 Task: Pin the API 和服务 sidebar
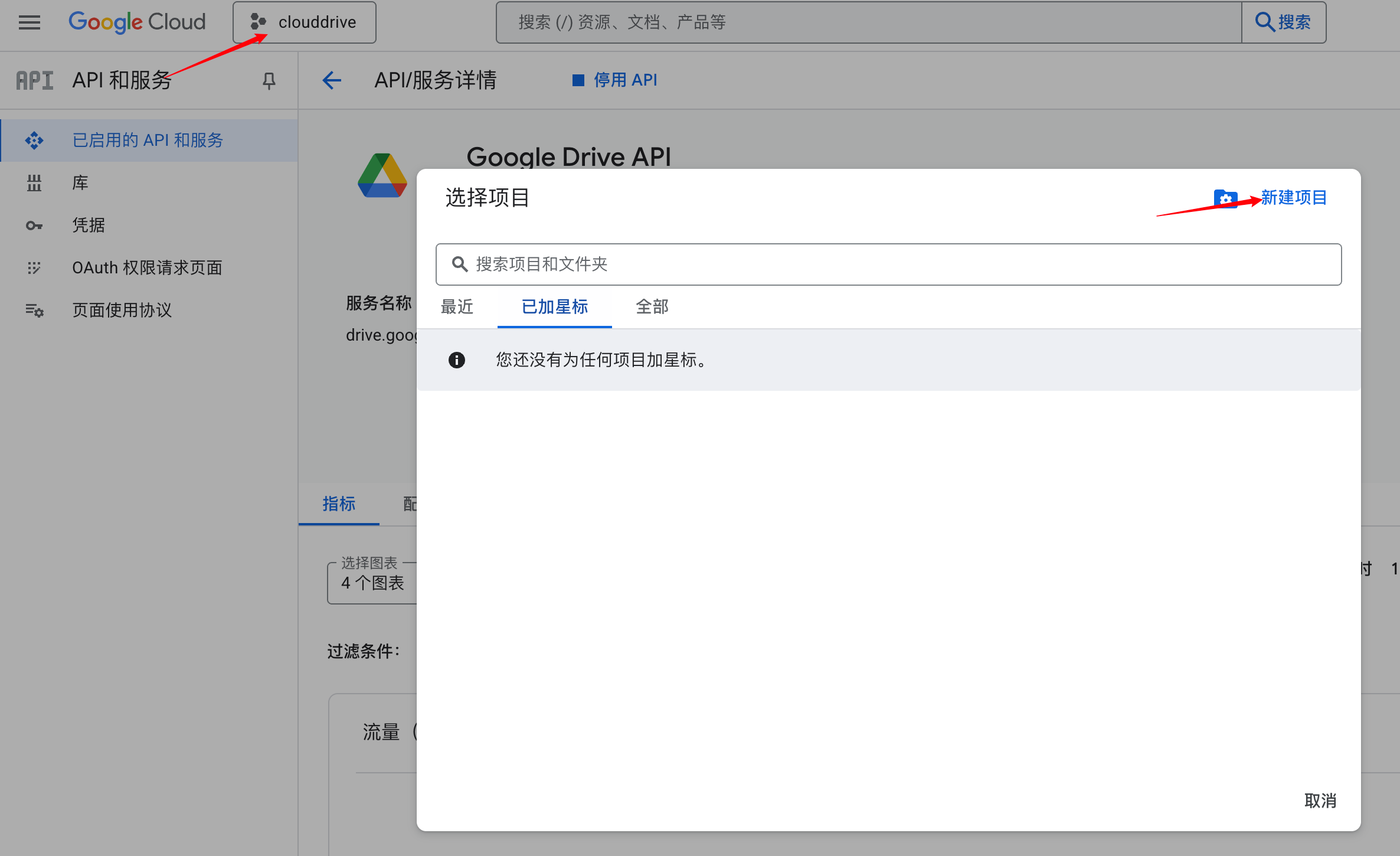(x=269, y=81)
